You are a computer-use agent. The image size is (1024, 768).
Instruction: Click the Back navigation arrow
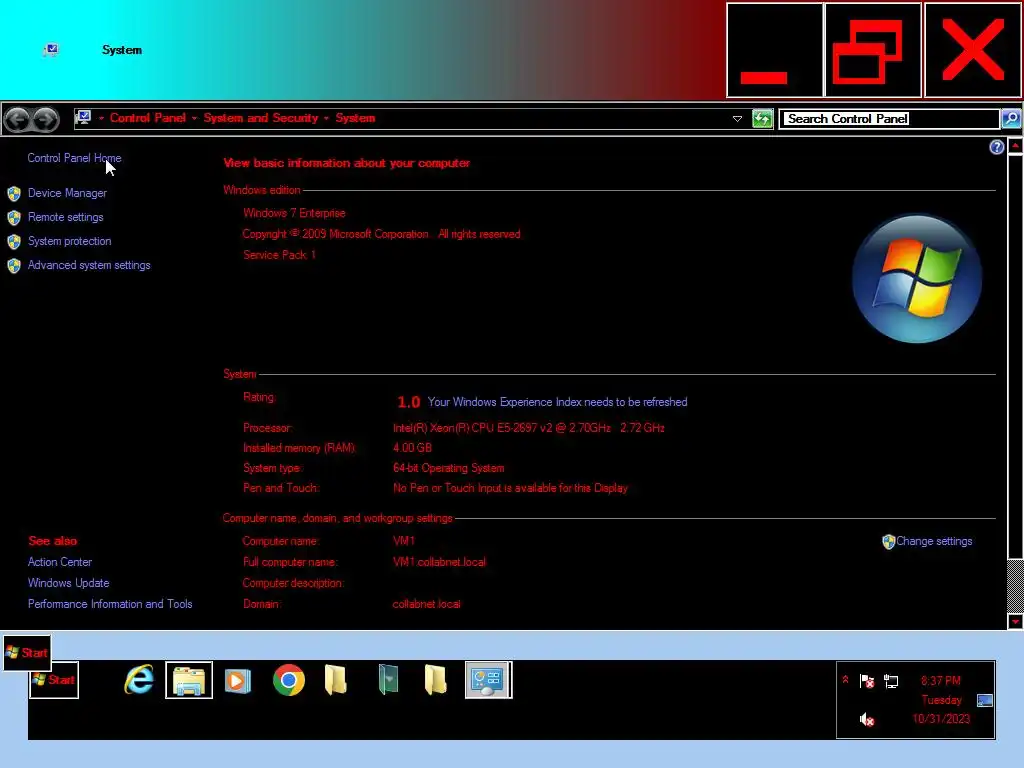[x=18, y=119]
